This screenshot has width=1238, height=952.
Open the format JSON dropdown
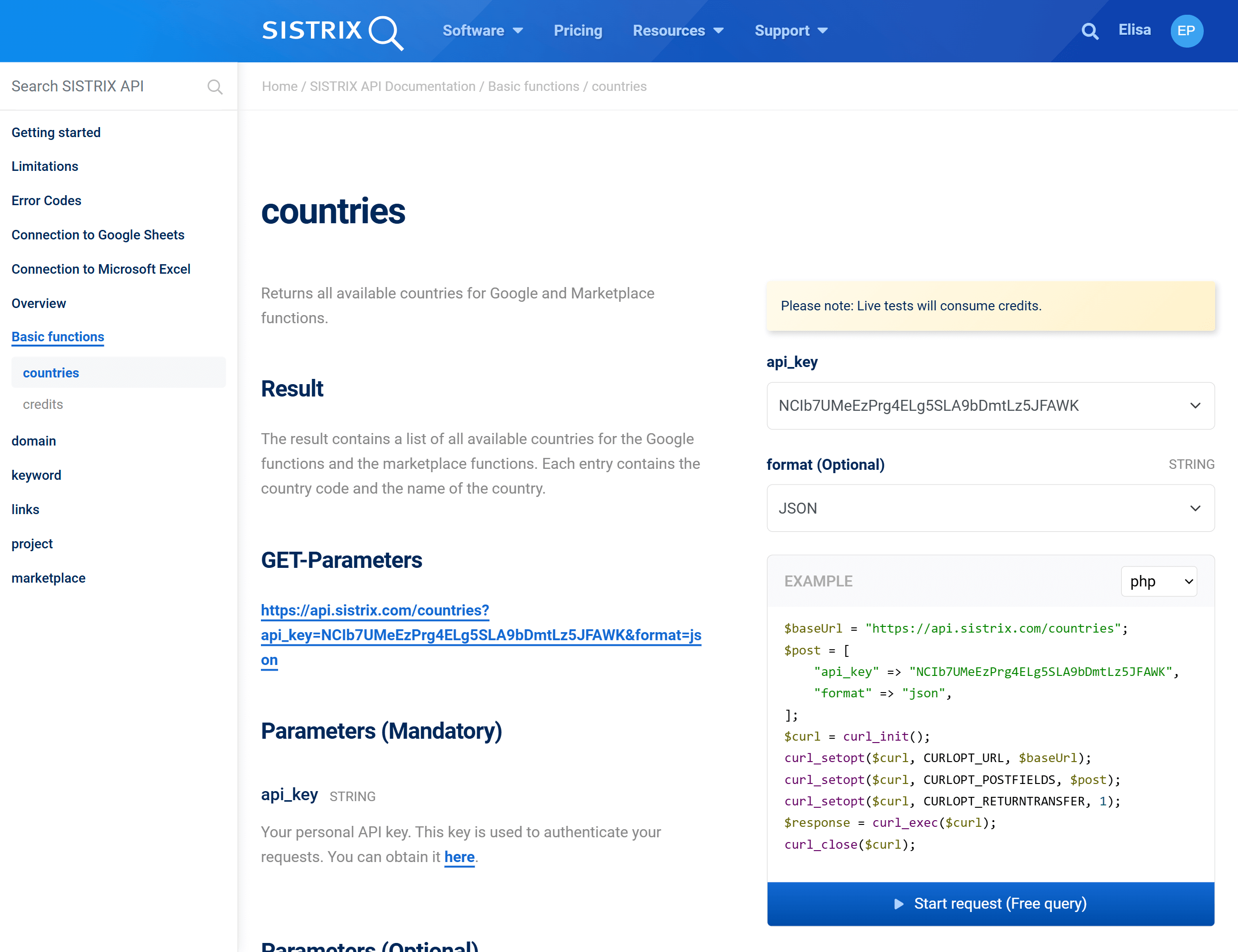click(x=990, y=508)
